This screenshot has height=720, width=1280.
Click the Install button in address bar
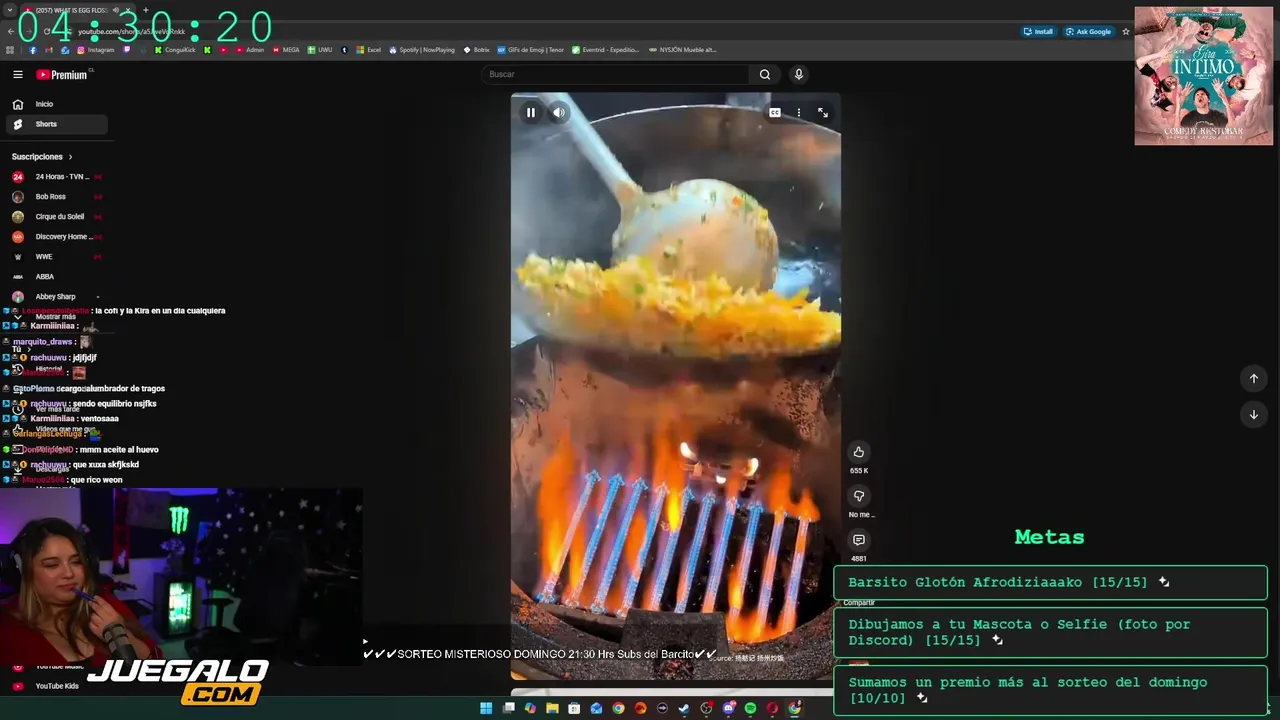1038,31
